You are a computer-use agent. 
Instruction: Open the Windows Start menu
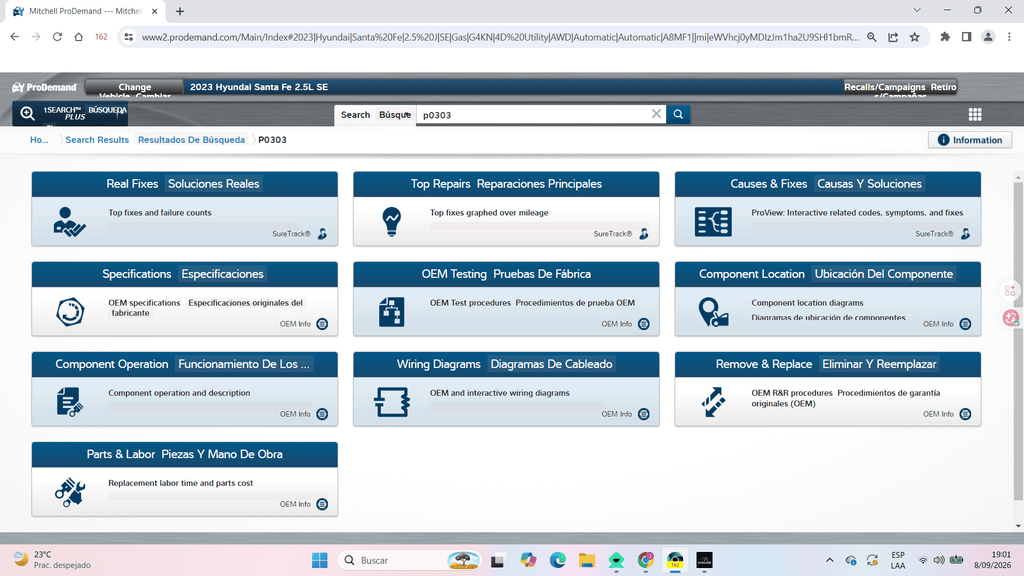pyautogui.click(x=319, y=560)
